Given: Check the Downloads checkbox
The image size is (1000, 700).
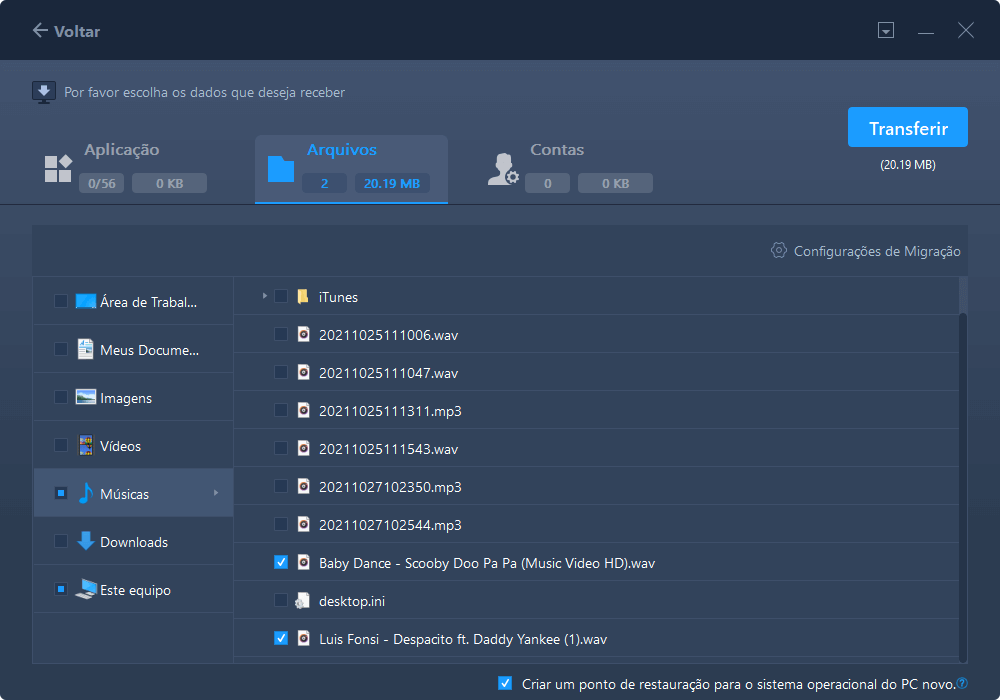Looking at the screenshot, I should coord(61,541).
